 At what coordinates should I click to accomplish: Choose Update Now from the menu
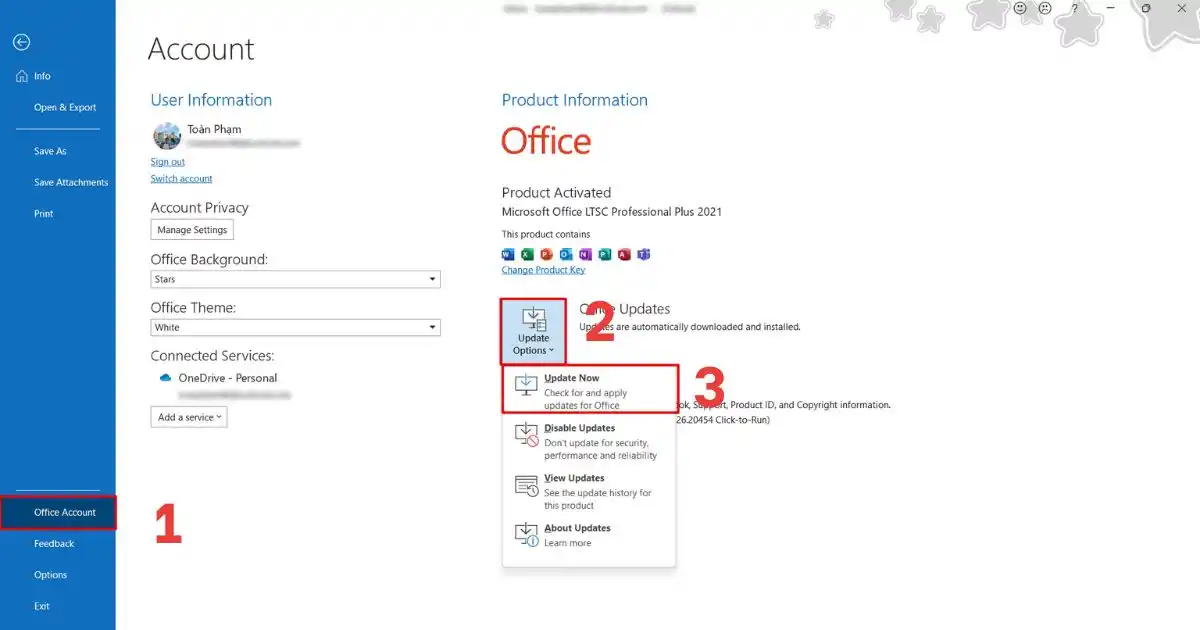[590, 391]
